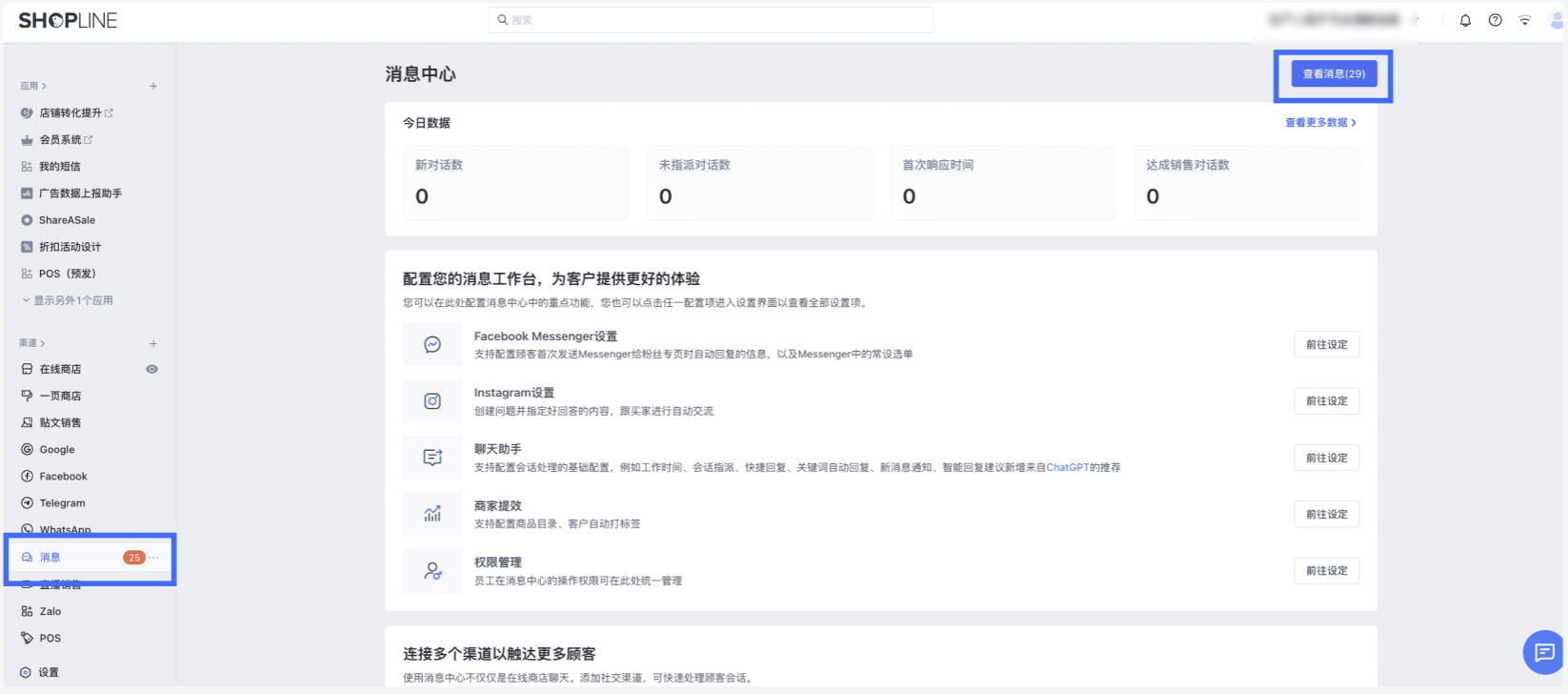Select the Zalo channel menu item
The image size is (1568, 694).
click(x=50, y=612)
